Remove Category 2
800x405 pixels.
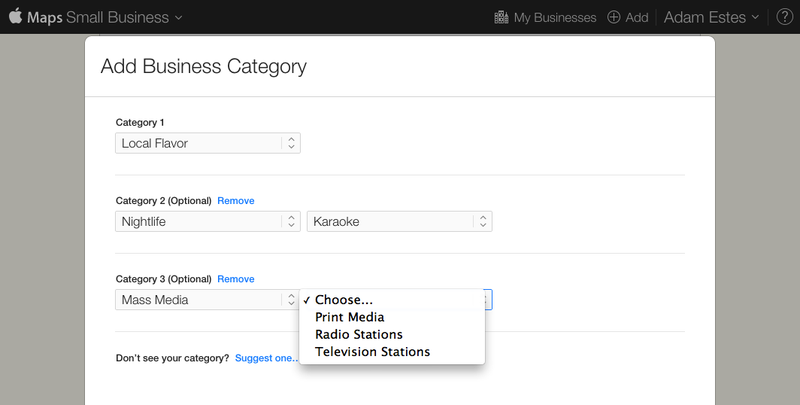236,201
